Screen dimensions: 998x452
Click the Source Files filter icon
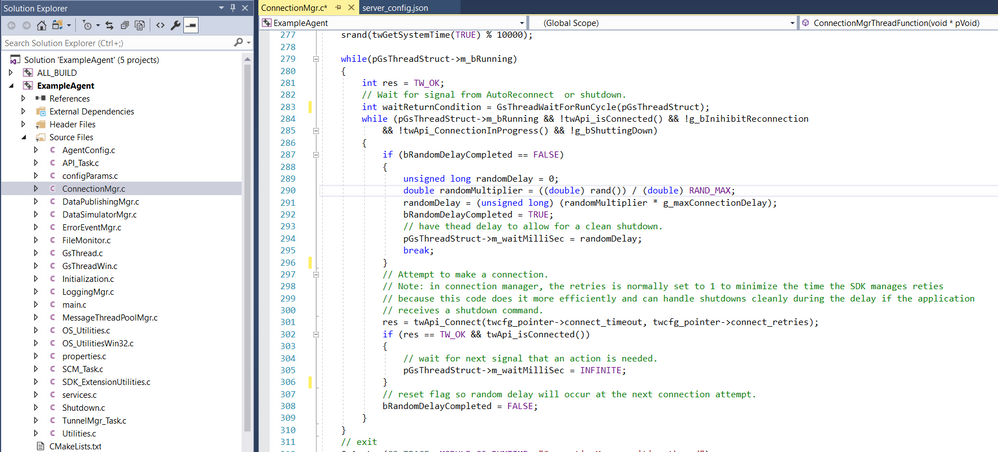pos(41,137)
